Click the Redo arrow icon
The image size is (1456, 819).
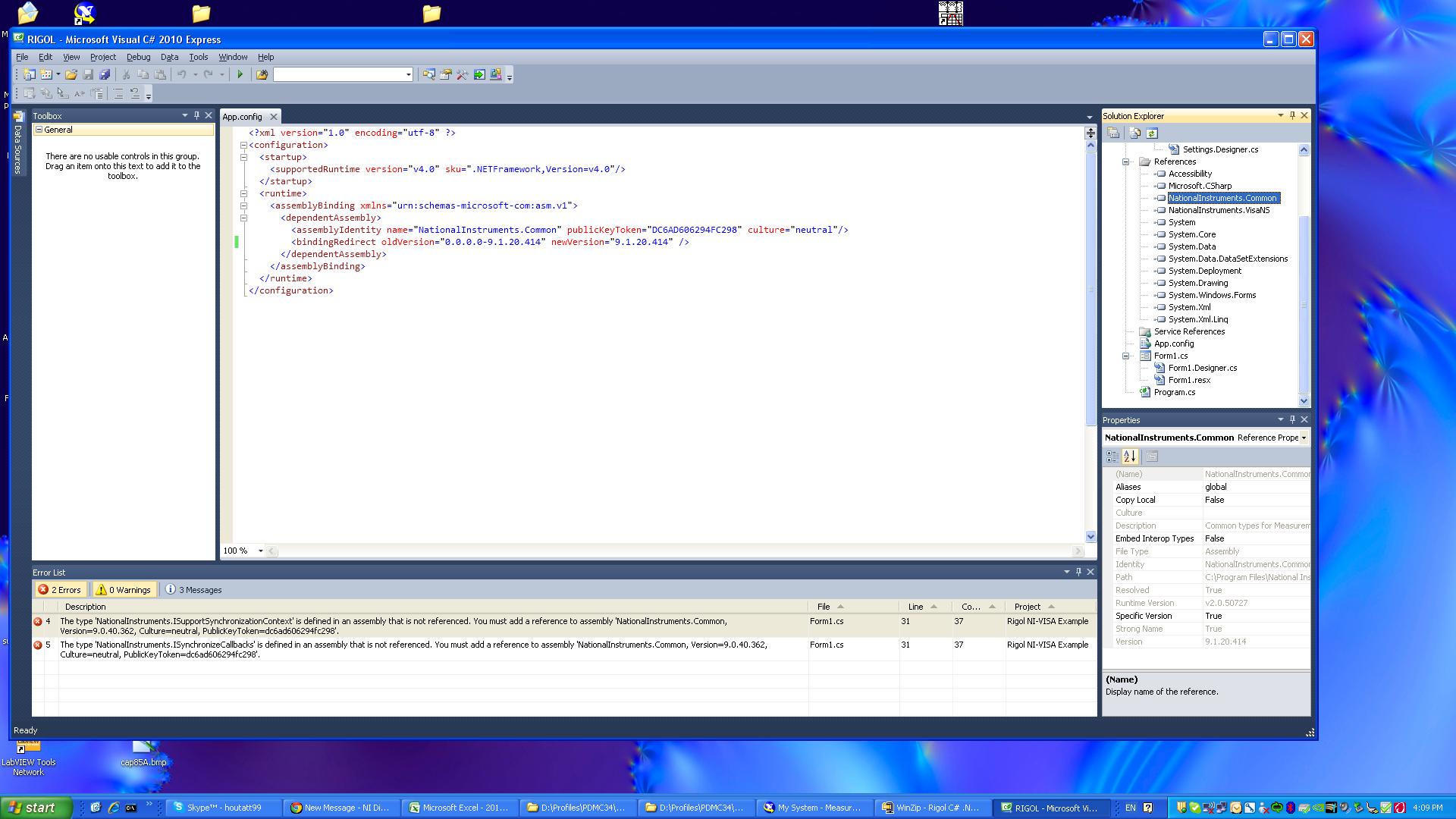[209, 74]
